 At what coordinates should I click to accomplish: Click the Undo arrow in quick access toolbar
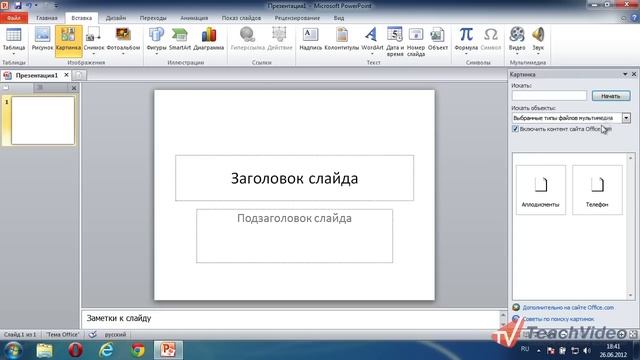[x=29, y=5]
